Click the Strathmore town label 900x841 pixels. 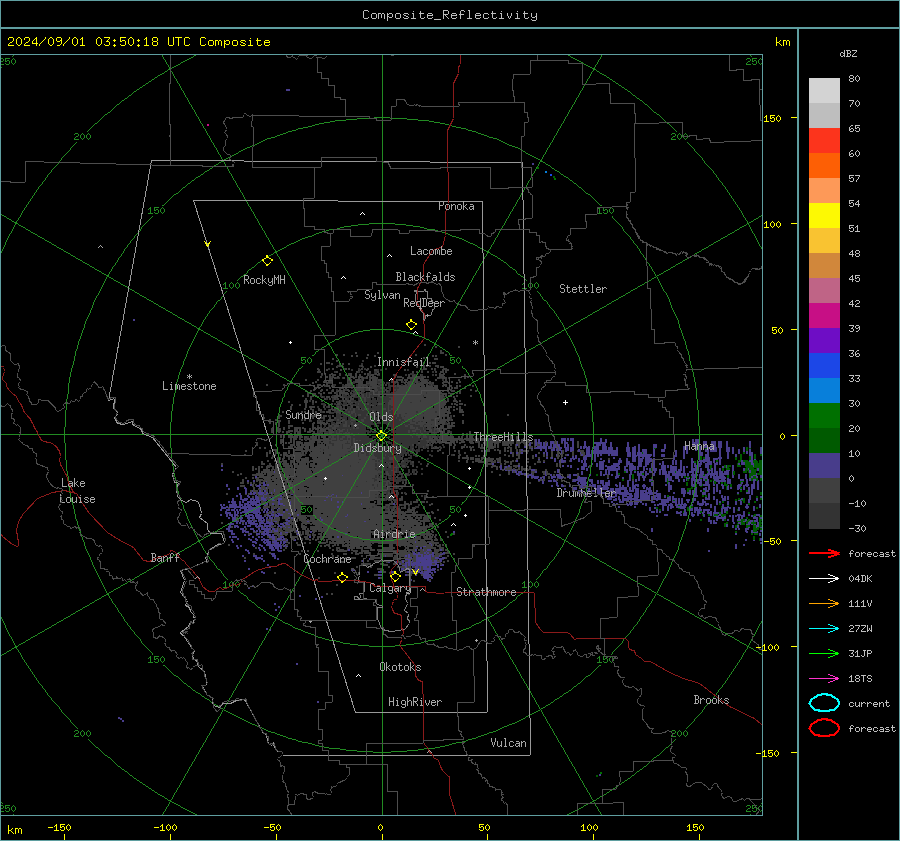tap(486, 592)
